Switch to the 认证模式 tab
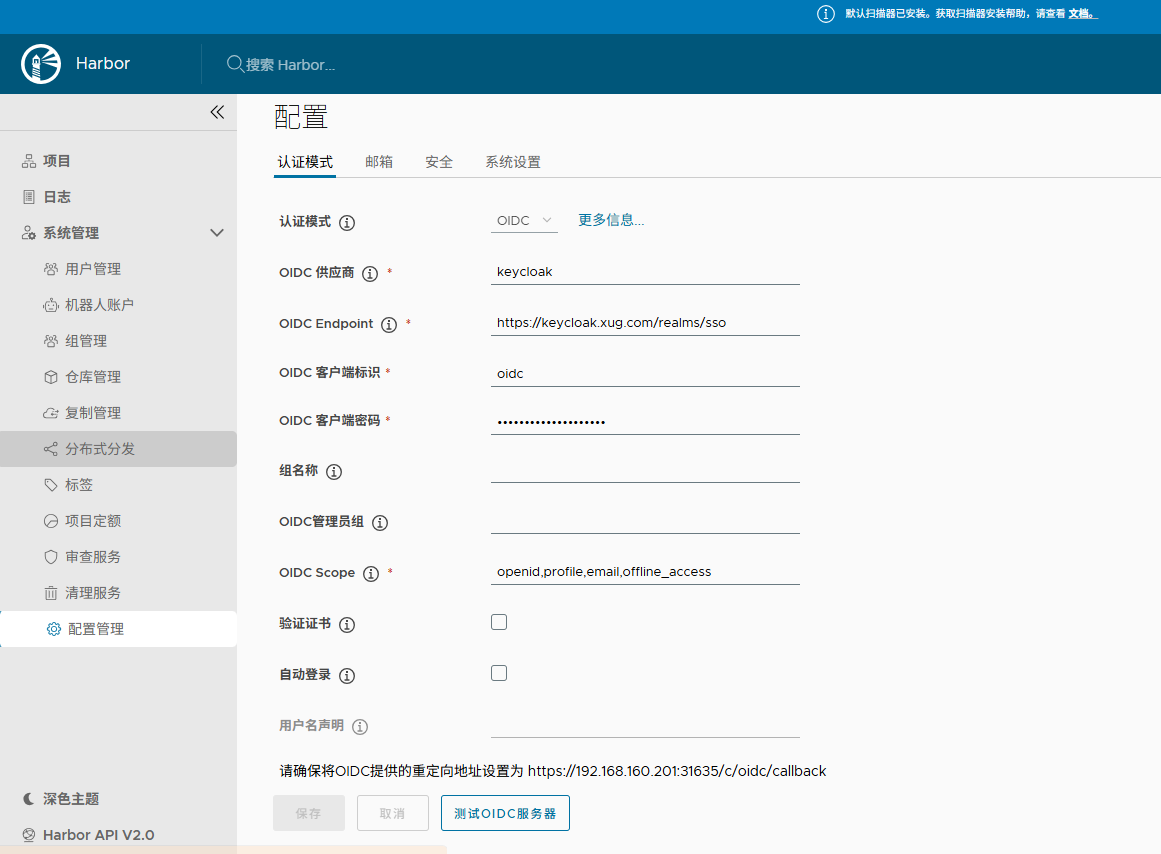Viewport: 1161px width, 854px height. [x=305, y=162]
